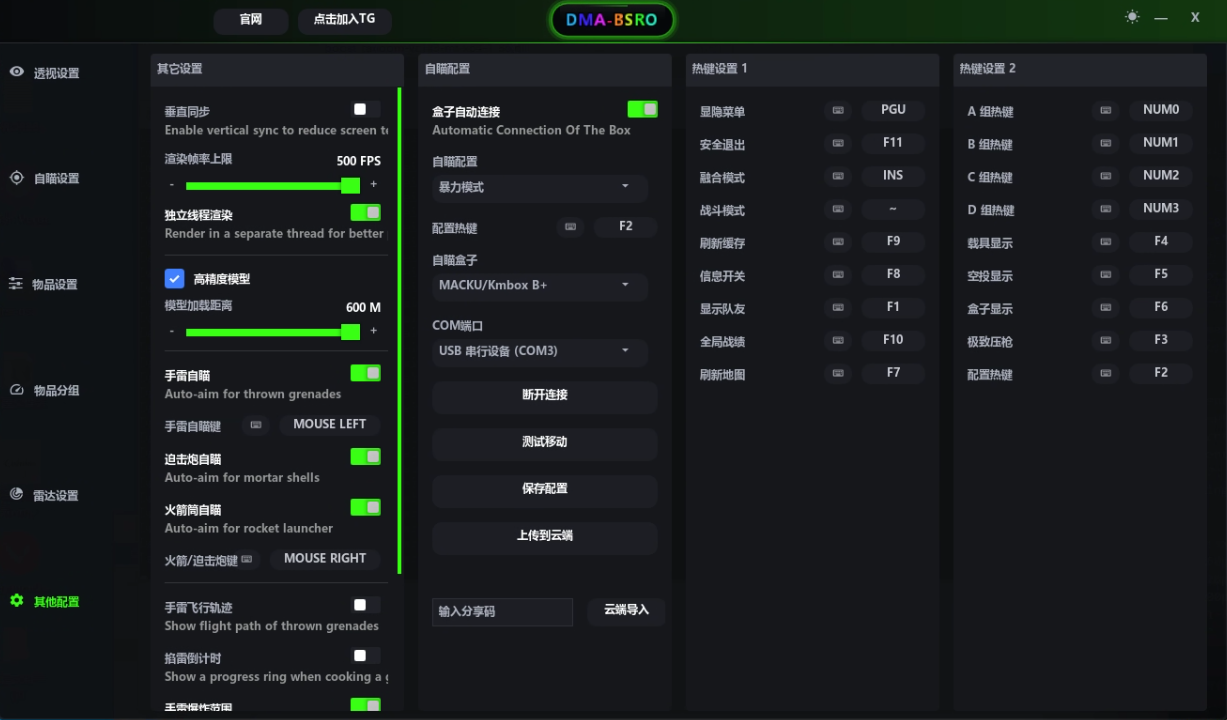Image resolution: width=1227 pixels, height=720 pixels.
Task: Click the 物品分组 gauge icon
Action: [x=16, y=390]
